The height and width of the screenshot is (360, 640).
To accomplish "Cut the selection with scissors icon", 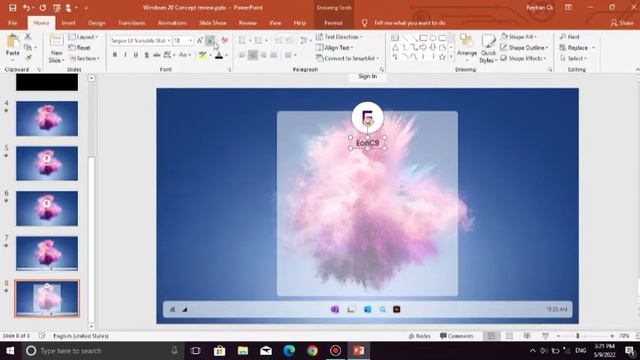I will [28, 37].
